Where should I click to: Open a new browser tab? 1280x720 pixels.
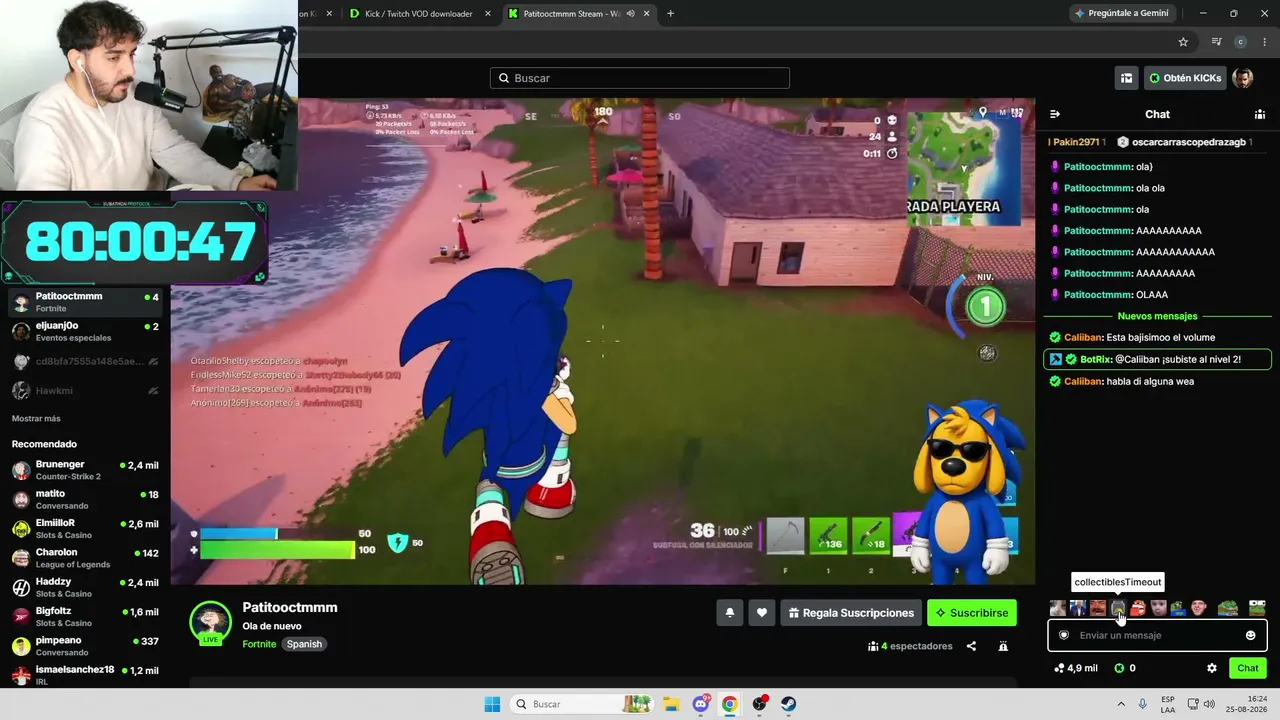pos(670,14)
